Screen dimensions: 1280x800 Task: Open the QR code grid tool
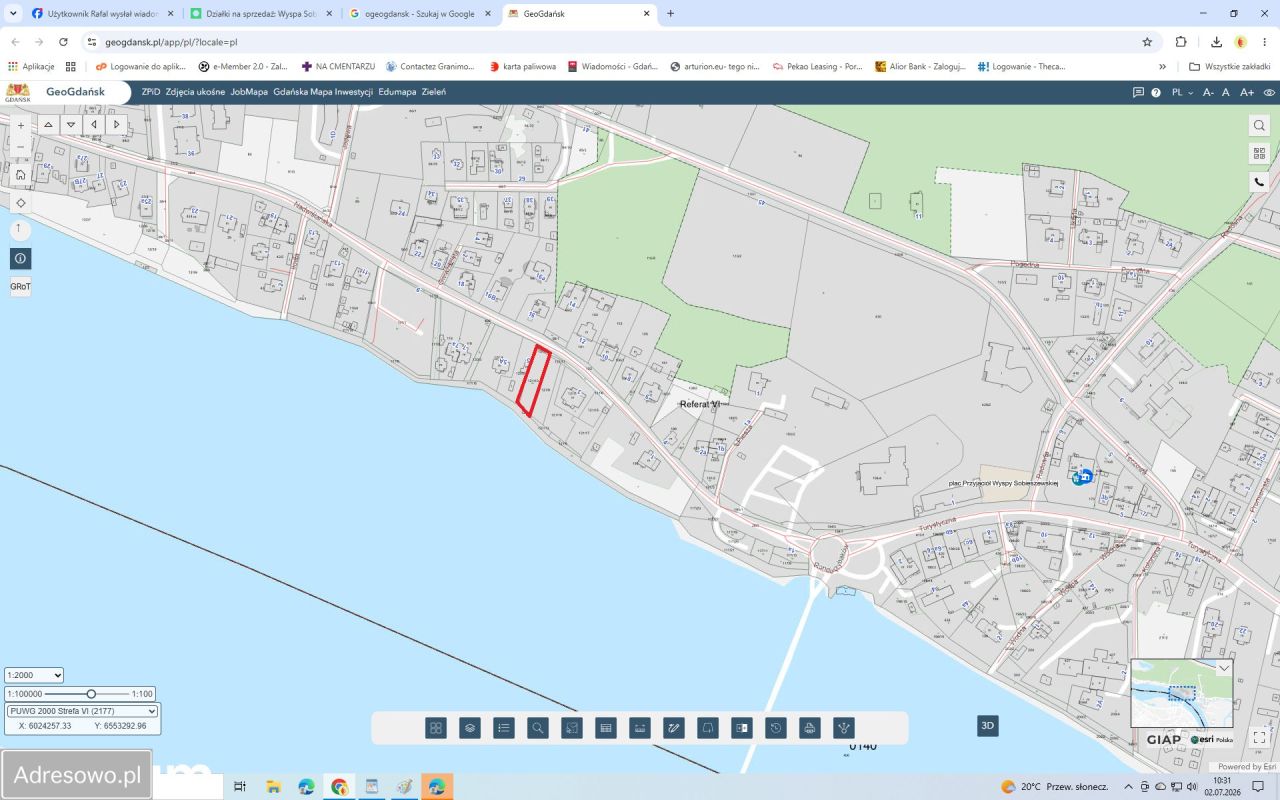coord(1259,153)
